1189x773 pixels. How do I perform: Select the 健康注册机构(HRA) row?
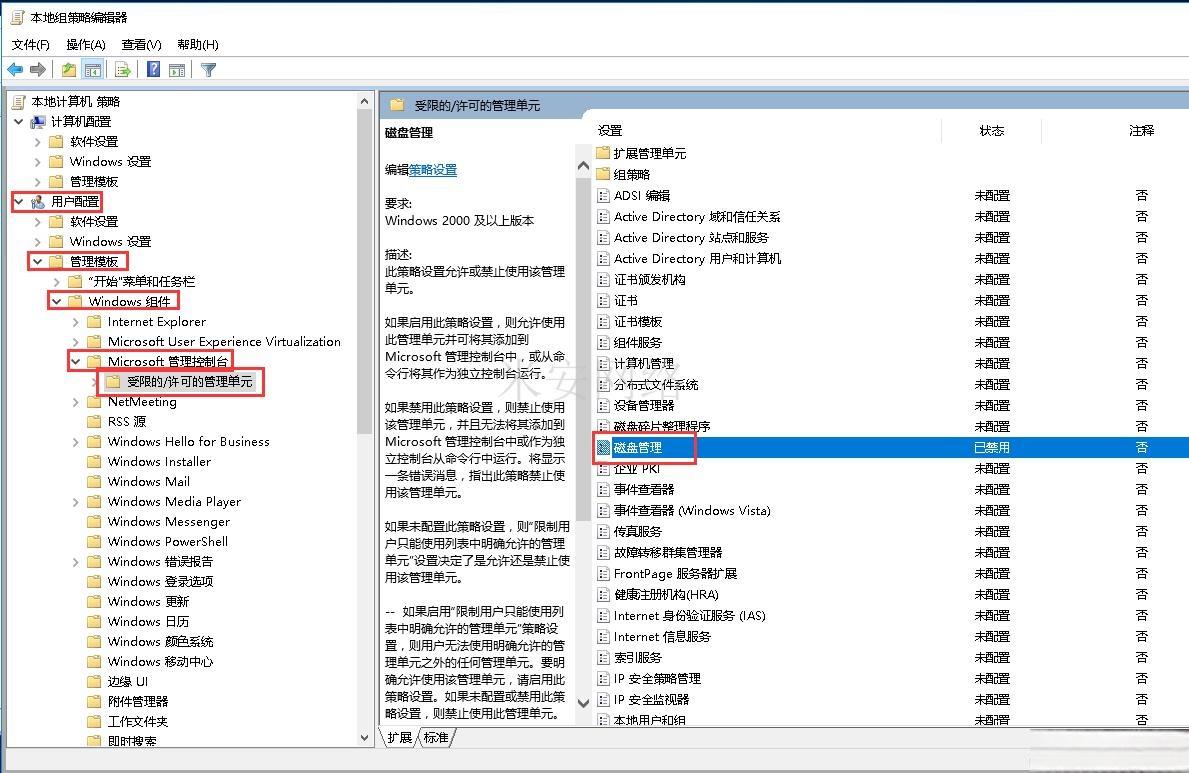pos(891,595)
